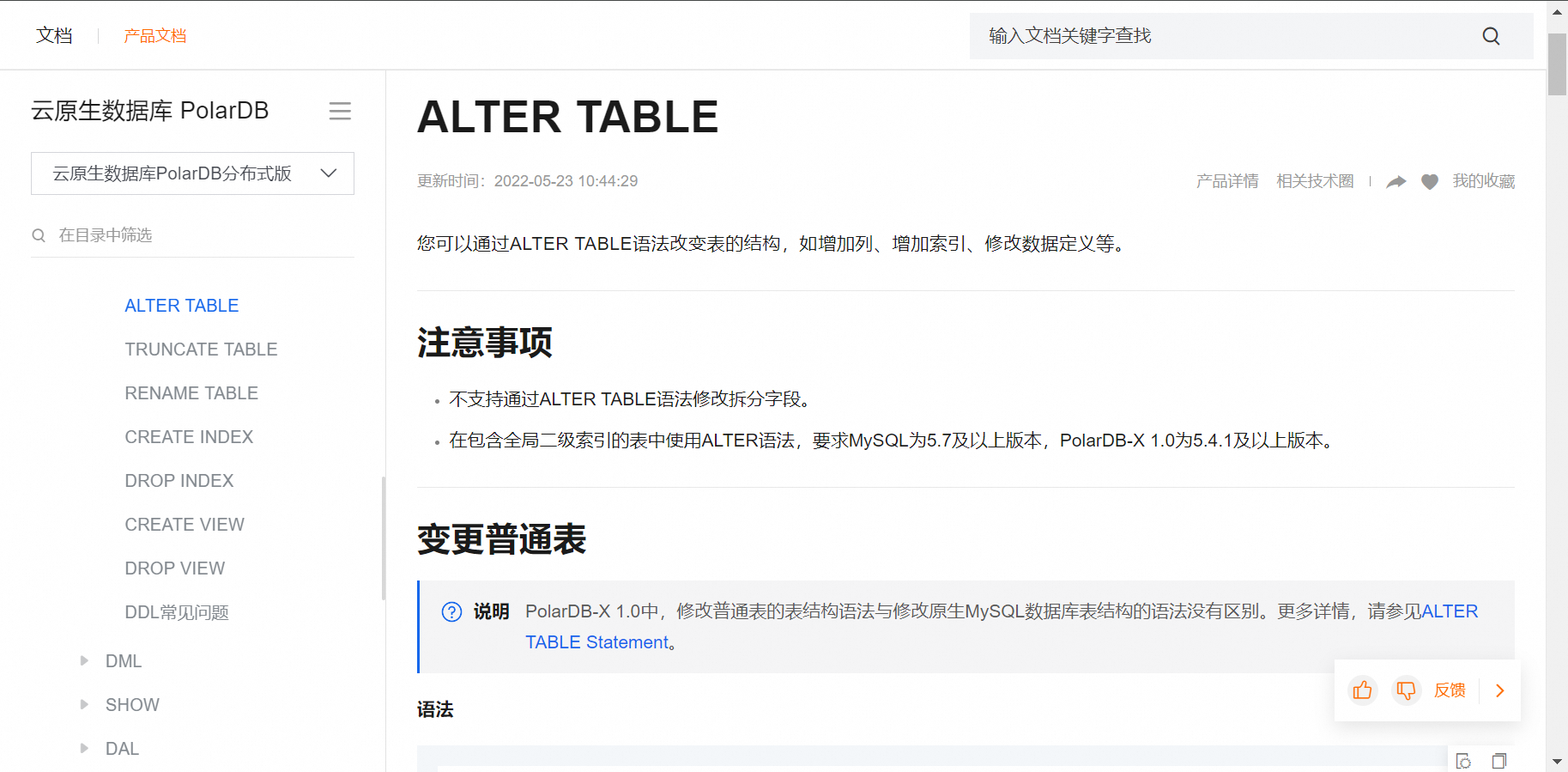
Task: Expand the DML tree section
Action: click(84, 660)
